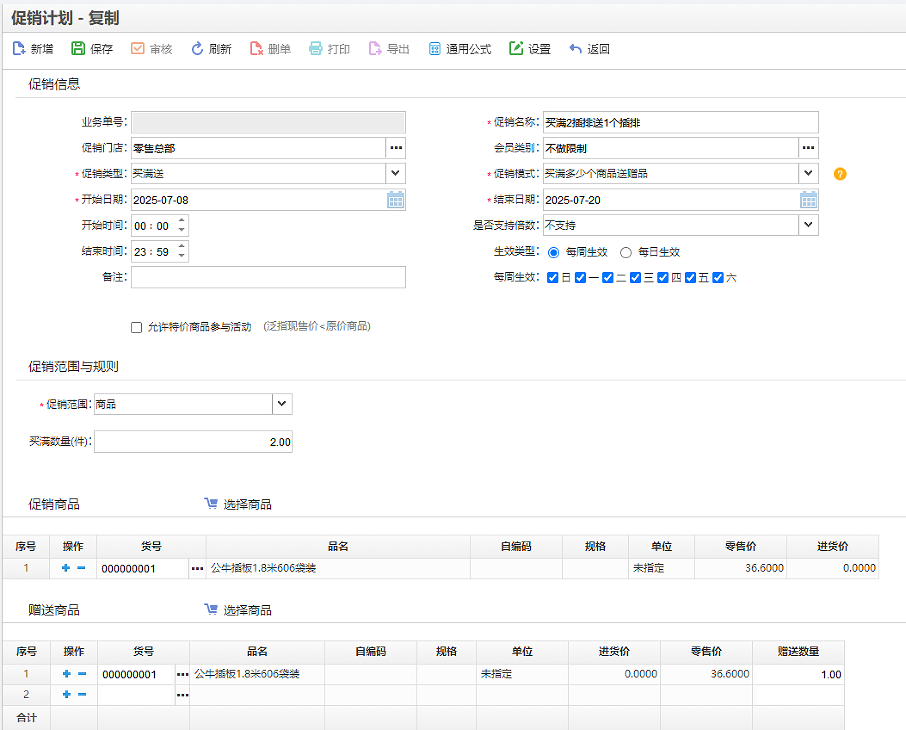Uncheck the 三 (Wednesday) checkbox
Screen dimensions: 906x730
tap(636, 278)
